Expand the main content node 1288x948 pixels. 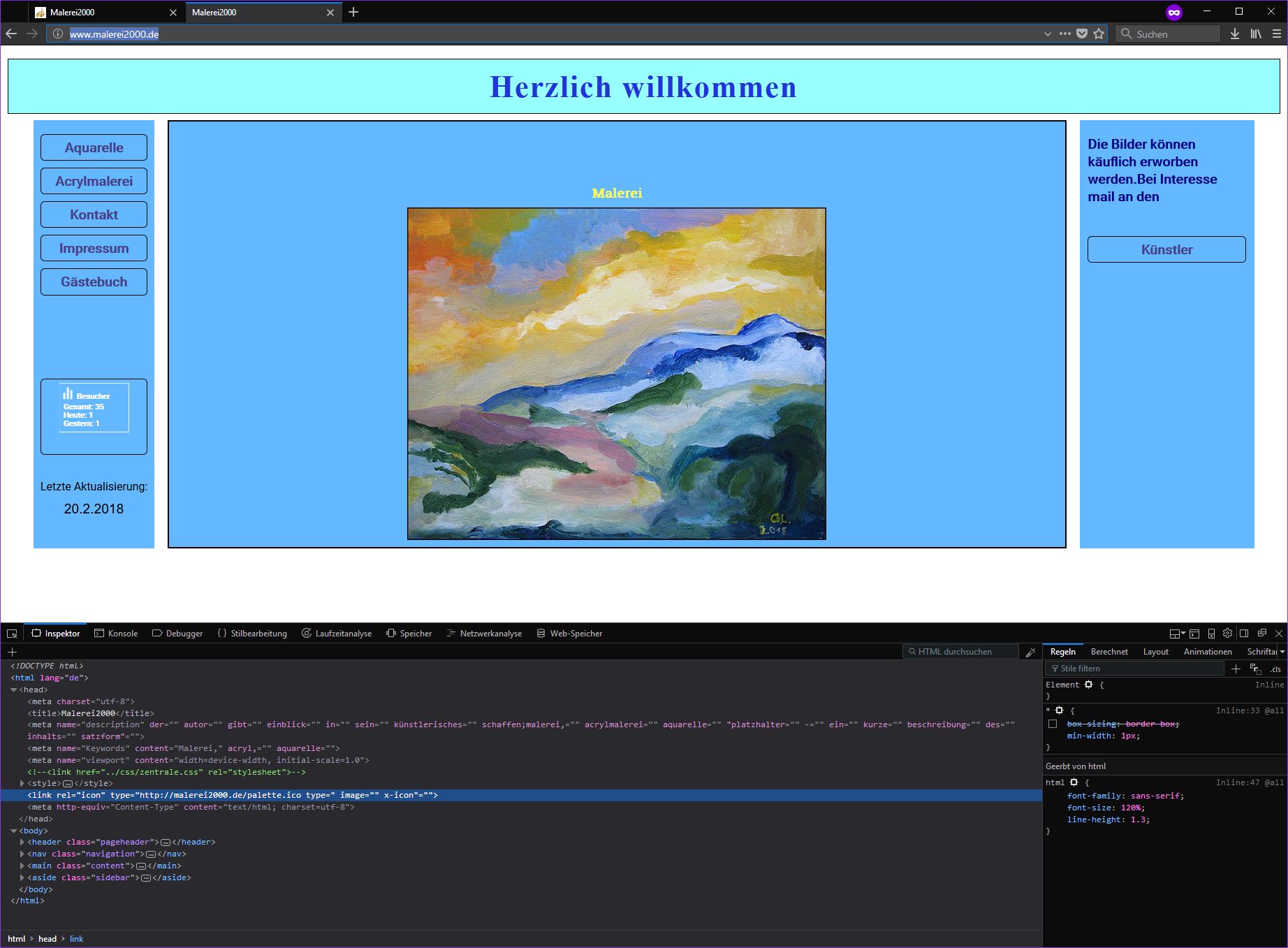tap(22, 866)
